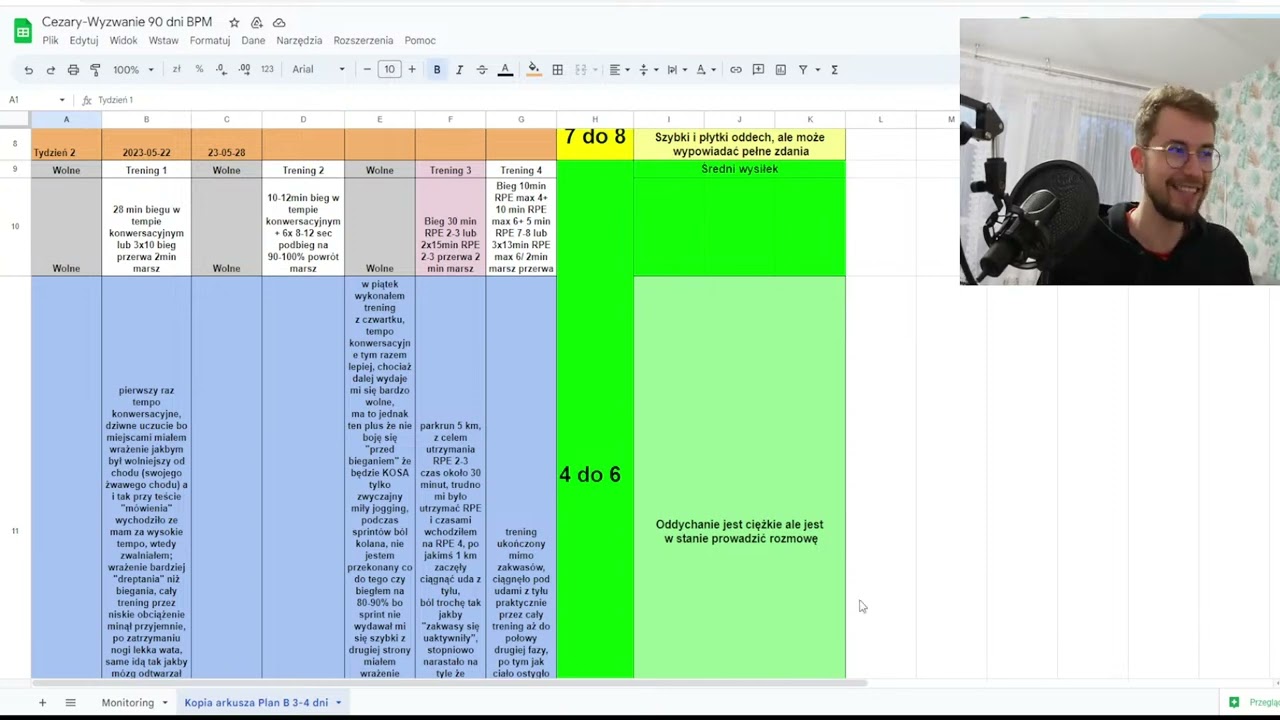Decrease decimal places icon
1280x720 pixels.
tap(220, 70)
